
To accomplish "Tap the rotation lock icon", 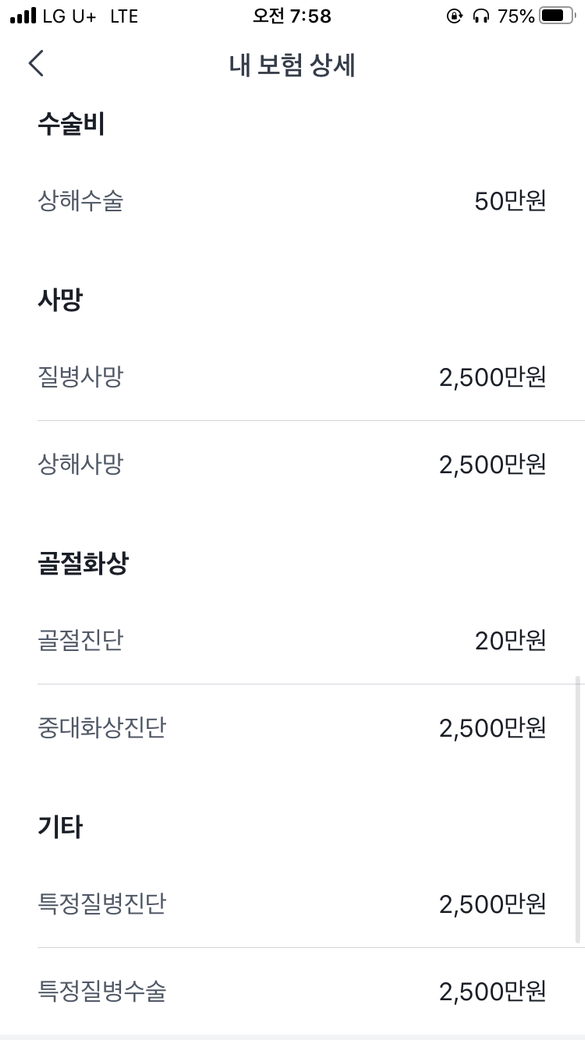I will pos(454,17).
